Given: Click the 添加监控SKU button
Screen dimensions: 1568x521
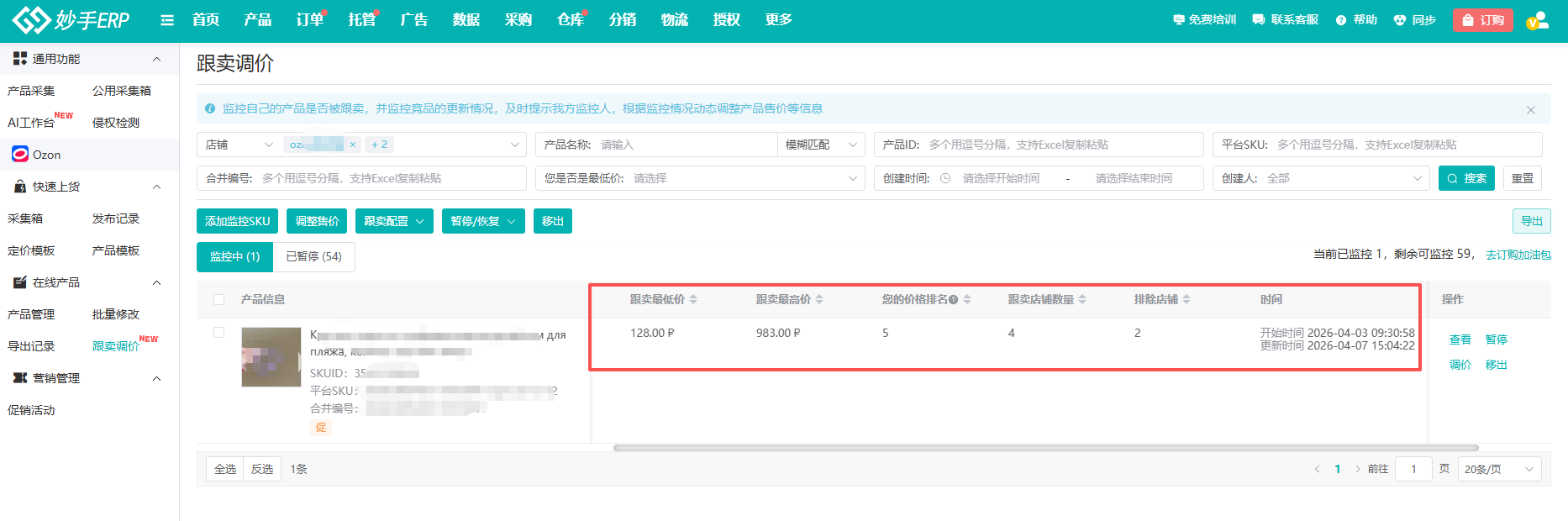Looking at the screenshot, I should click(x=237, y=221).
